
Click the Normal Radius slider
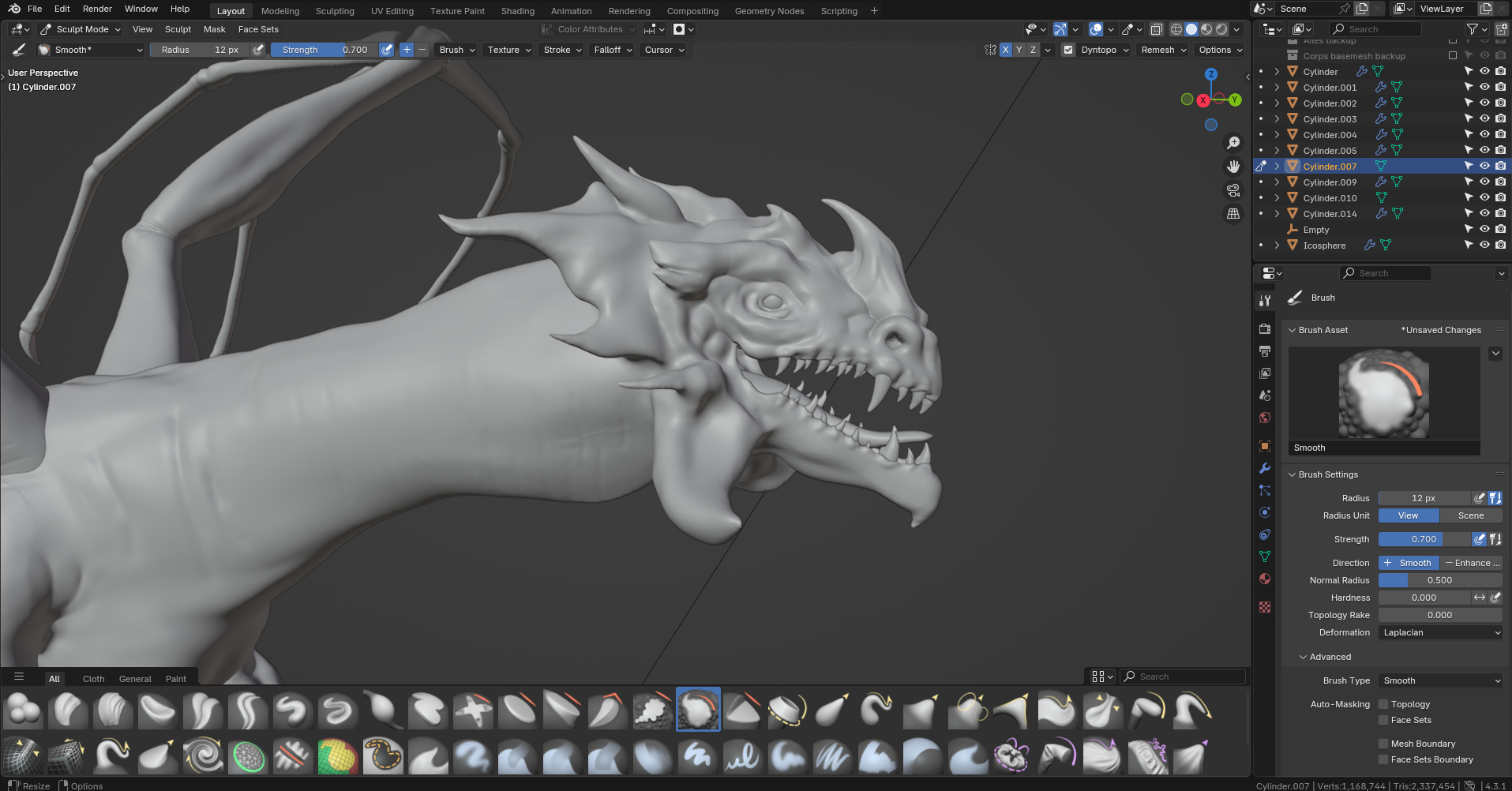click(x=1439, y=580)
